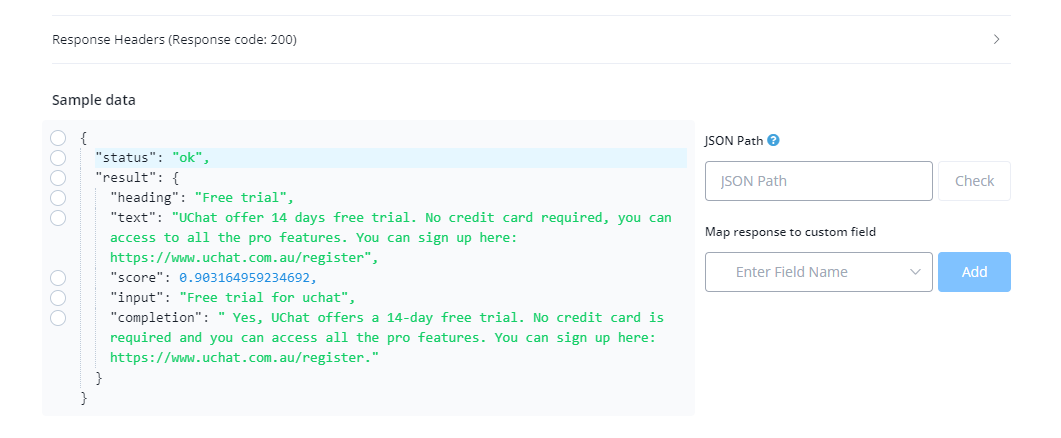
Task: Click the Check button
Action: [x=974, y=181]
